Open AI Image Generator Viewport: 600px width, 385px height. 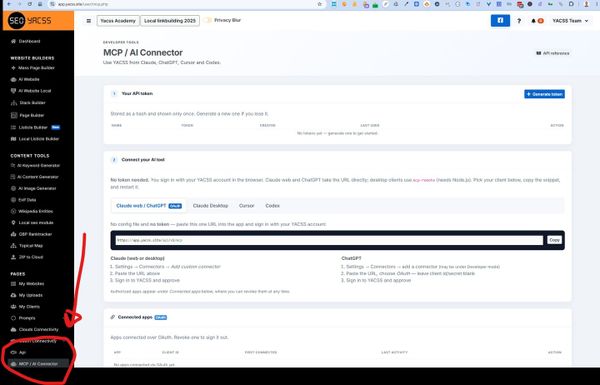[x=33, y=188]
